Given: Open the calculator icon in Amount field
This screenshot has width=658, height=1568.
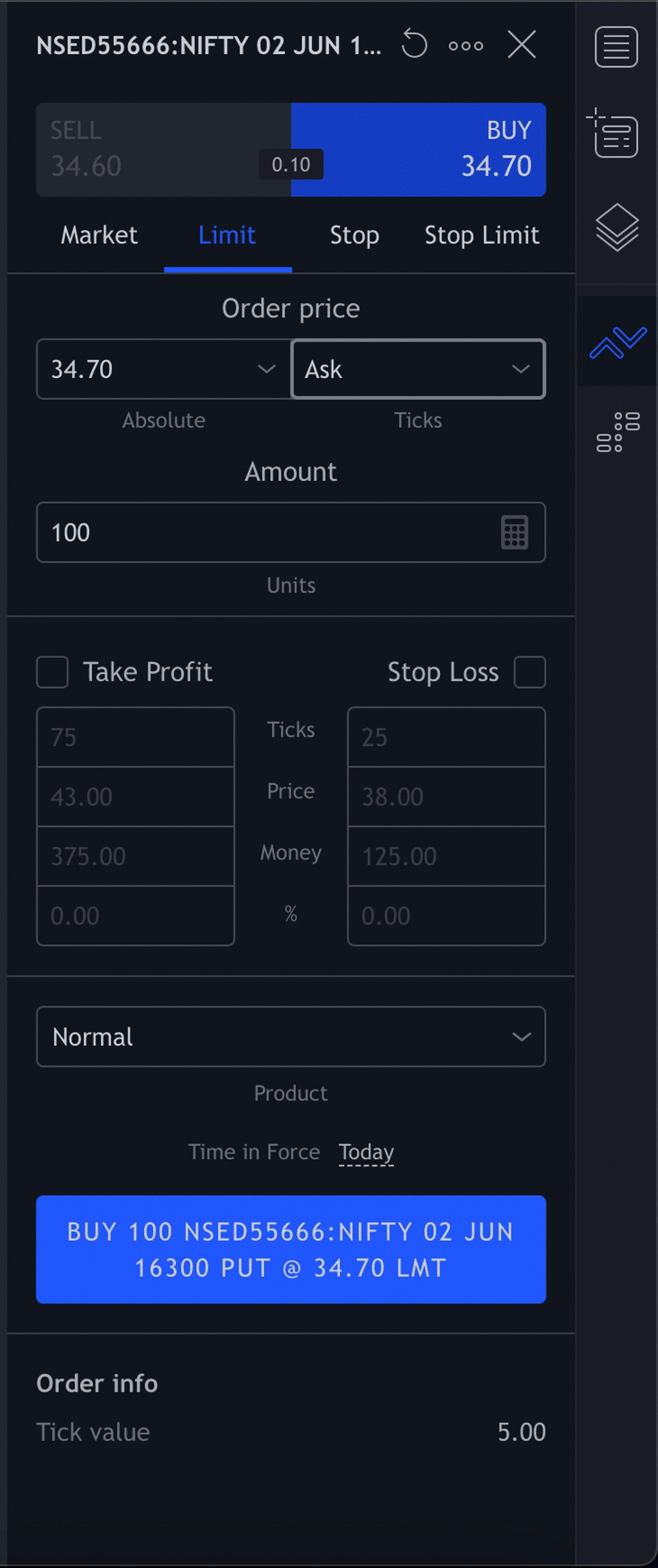Looking at the screenshot, I should click(x=515, y=532).
